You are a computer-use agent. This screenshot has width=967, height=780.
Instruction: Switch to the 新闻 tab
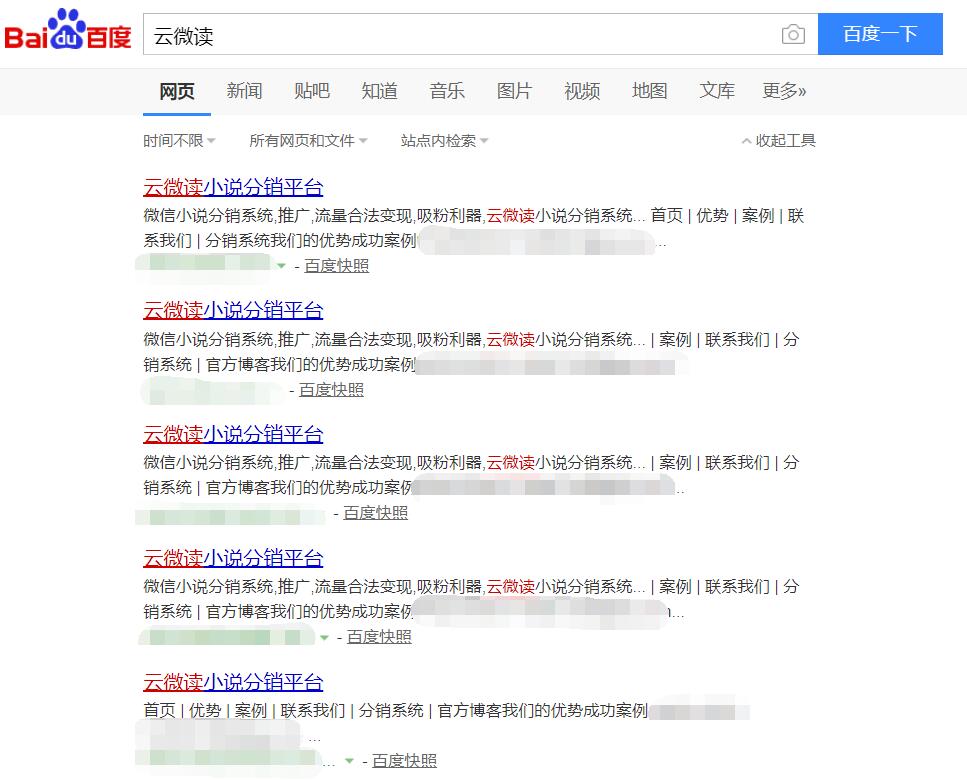pos(244,91)
